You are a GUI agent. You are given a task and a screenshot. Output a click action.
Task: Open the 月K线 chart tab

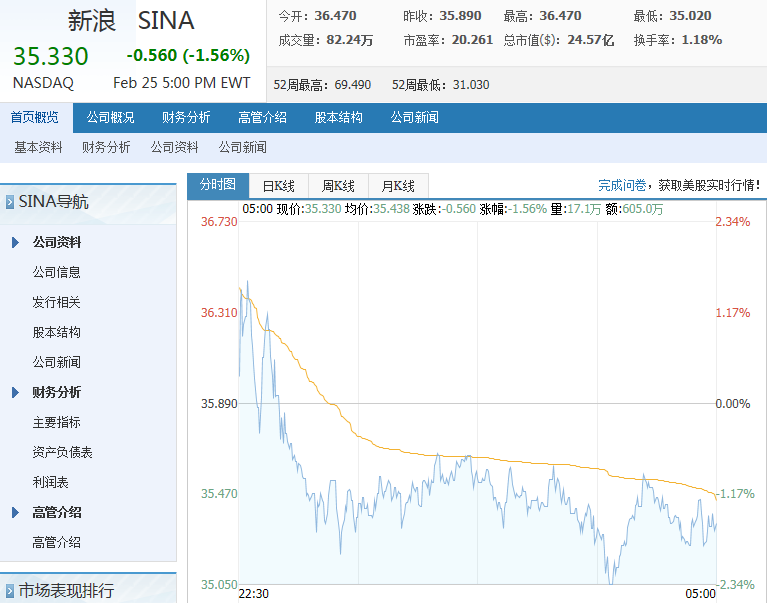click(x=398, y=186)
